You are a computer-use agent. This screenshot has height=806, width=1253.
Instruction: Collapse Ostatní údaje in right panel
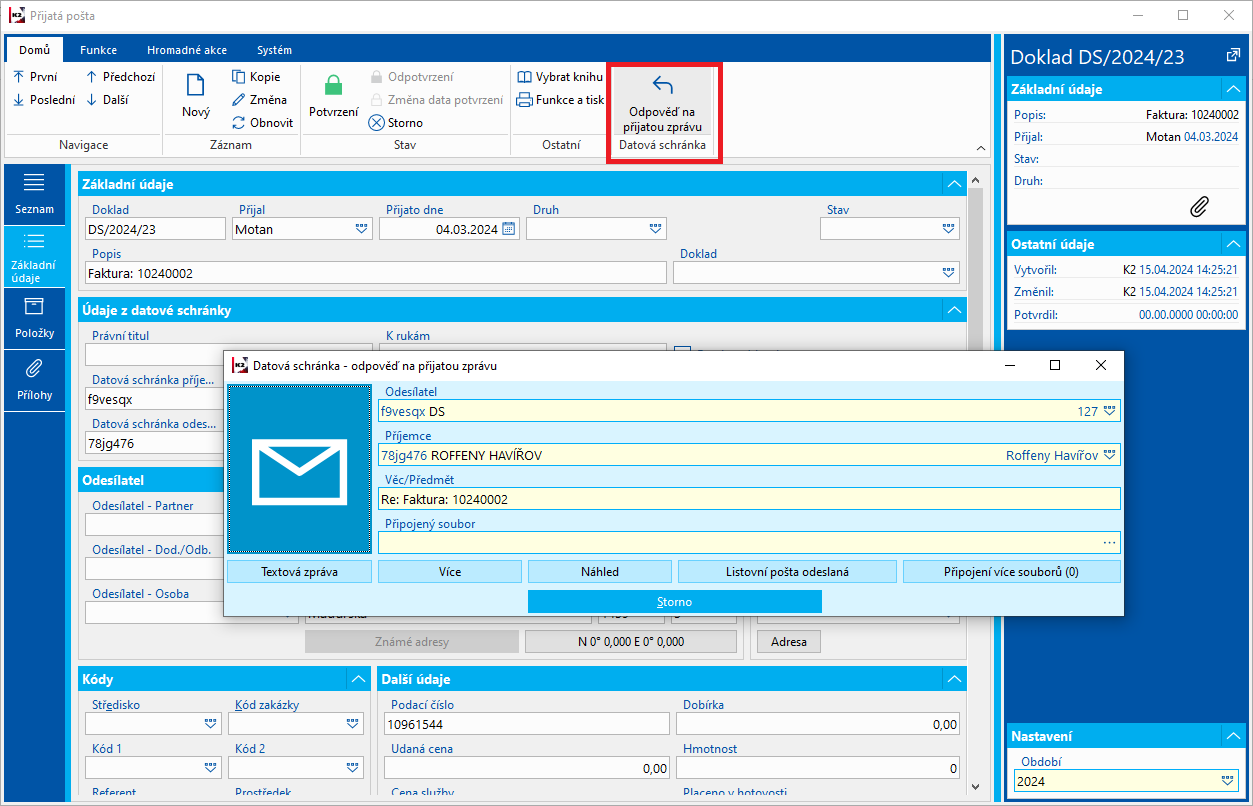1232,244
